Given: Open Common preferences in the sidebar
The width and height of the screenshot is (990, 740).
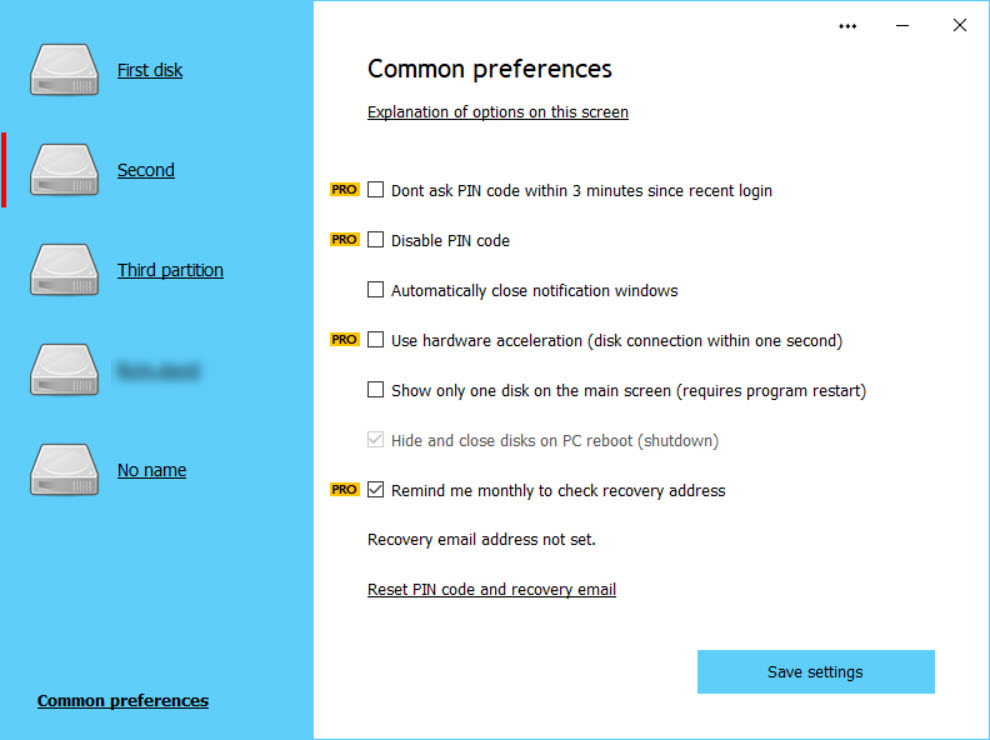Looking at the screenshot, I should [x=123, y=701].
